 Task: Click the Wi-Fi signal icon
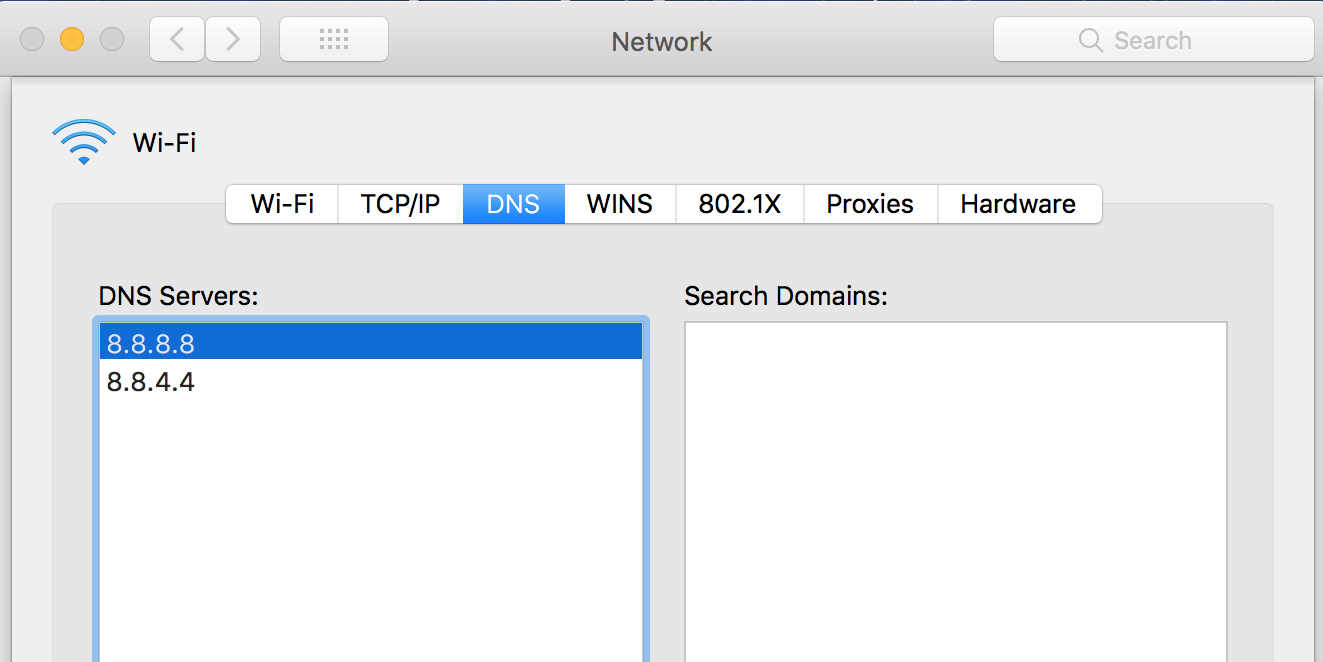click(x=84, y=140)
